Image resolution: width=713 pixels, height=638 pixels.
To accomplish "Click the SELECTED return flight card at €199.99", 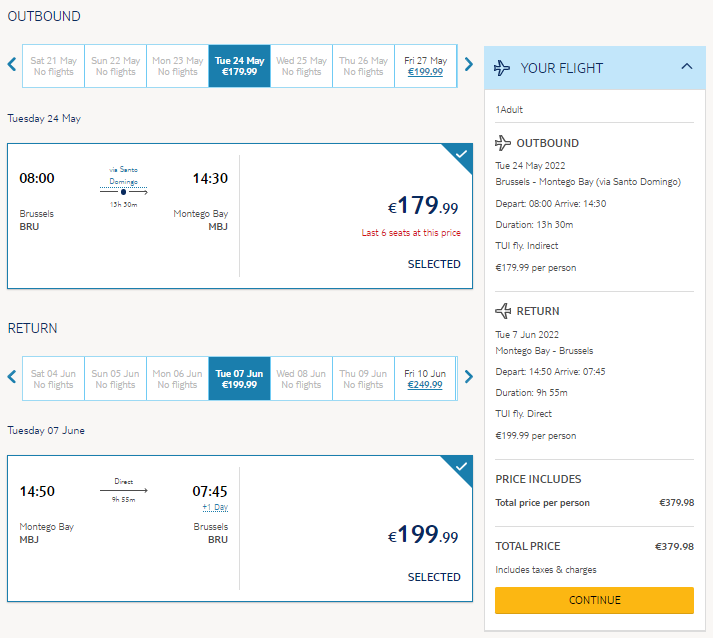I will [240, 528].
